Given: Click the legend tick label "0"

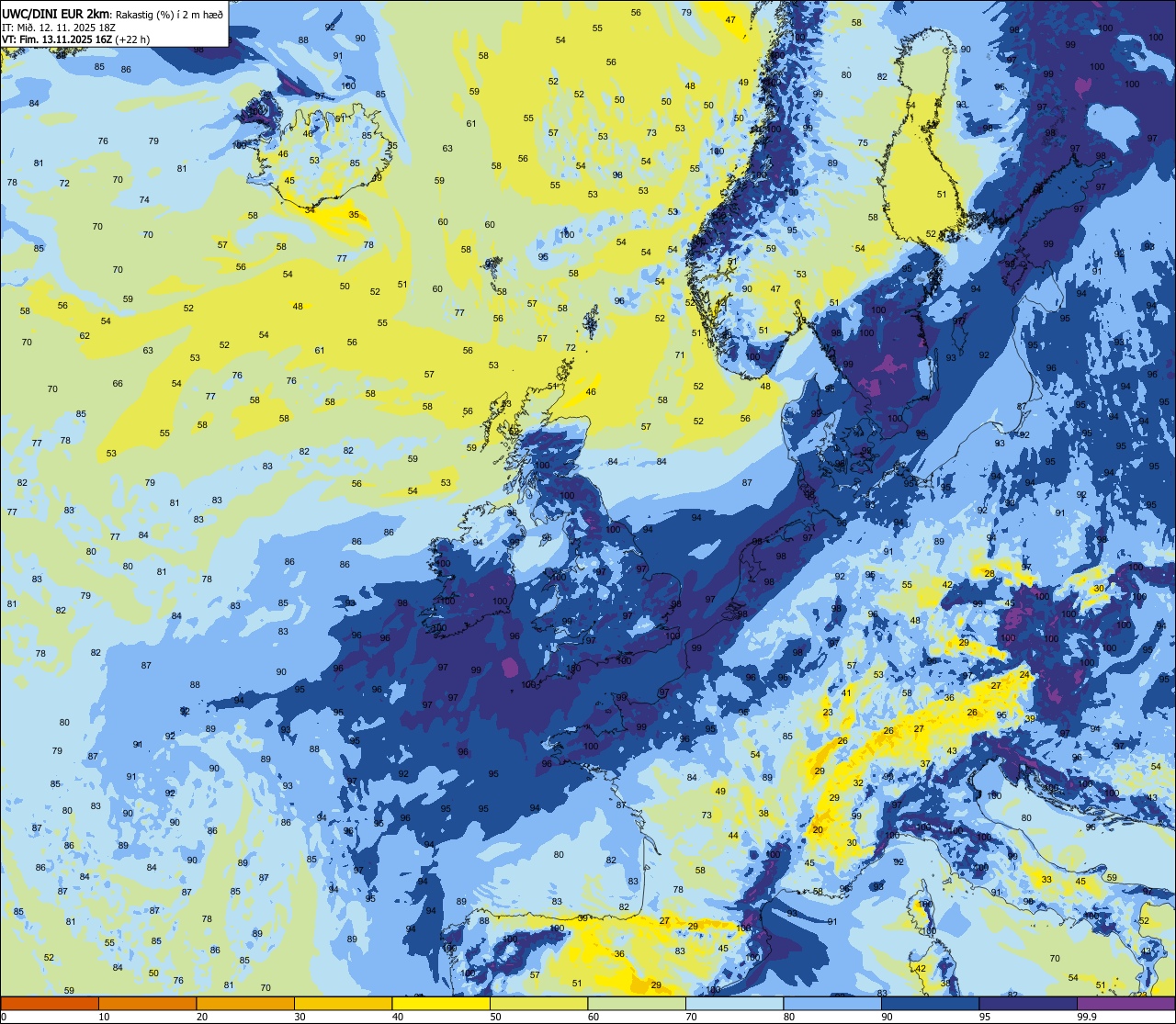Looking at the screenshot, I should pyautogui.click(x=4, y=1017).
